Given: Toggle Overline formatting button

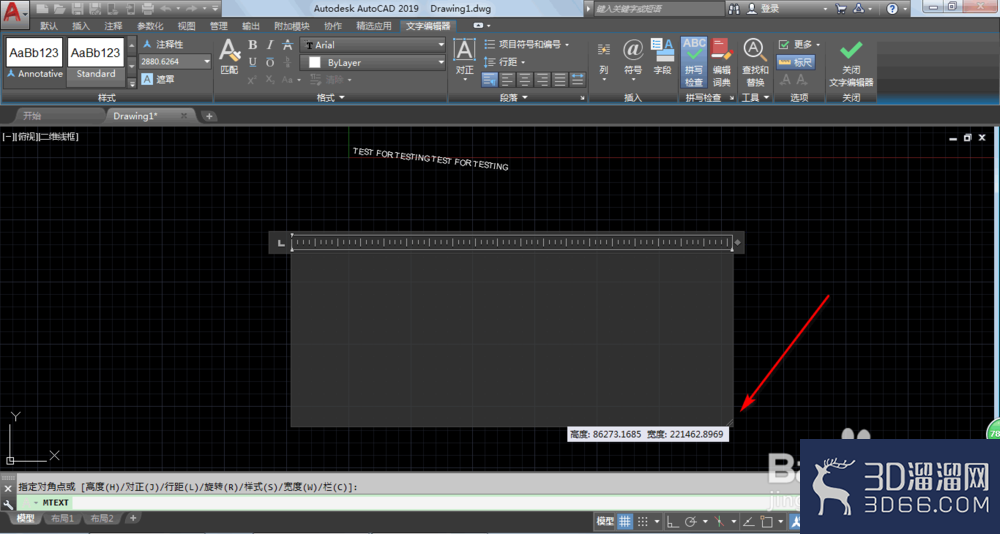Looking at the screenshot, I should [x=270, y=62].
